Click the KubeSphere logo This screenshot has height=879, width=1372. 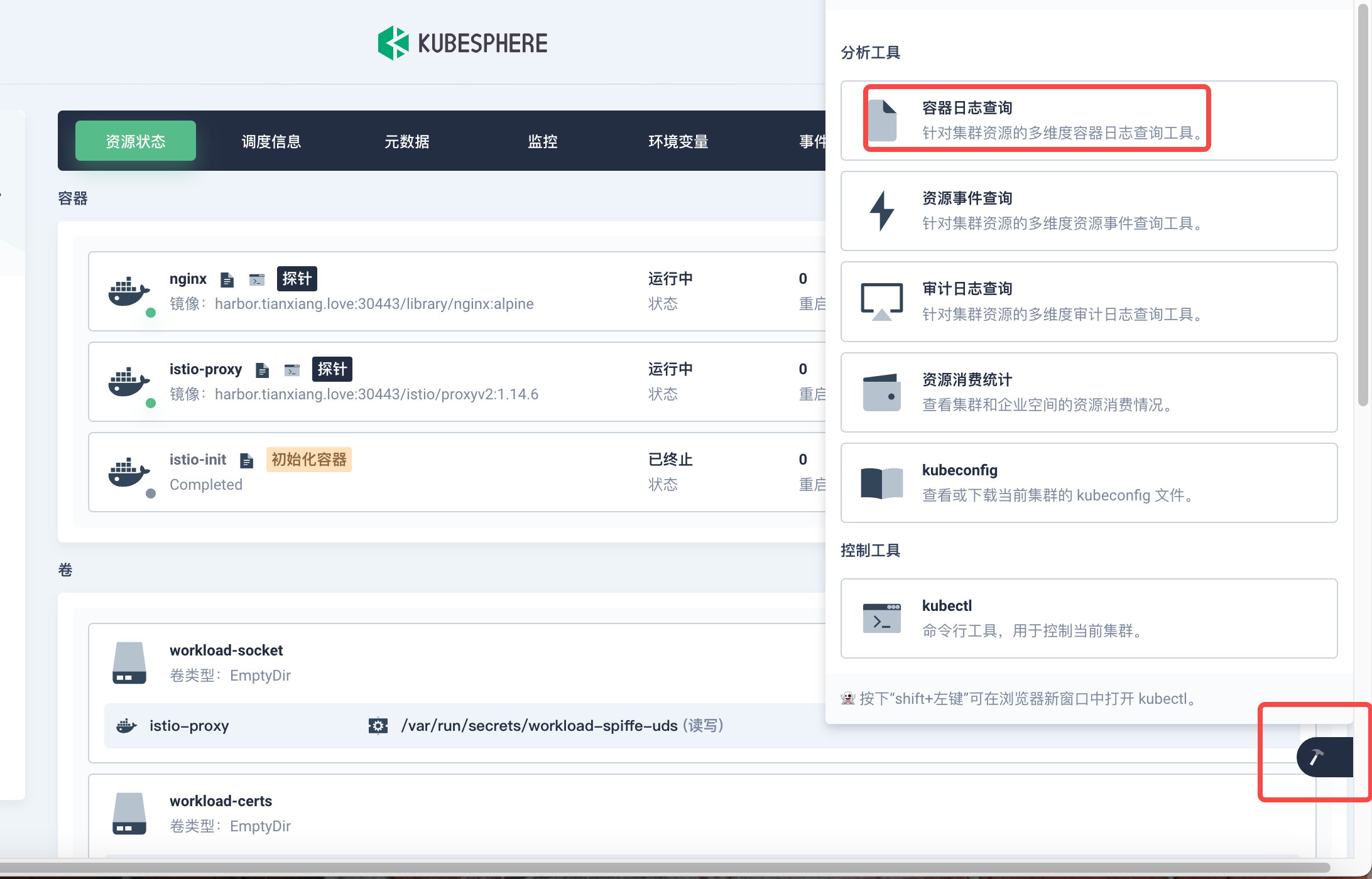(x=463, y=43)
